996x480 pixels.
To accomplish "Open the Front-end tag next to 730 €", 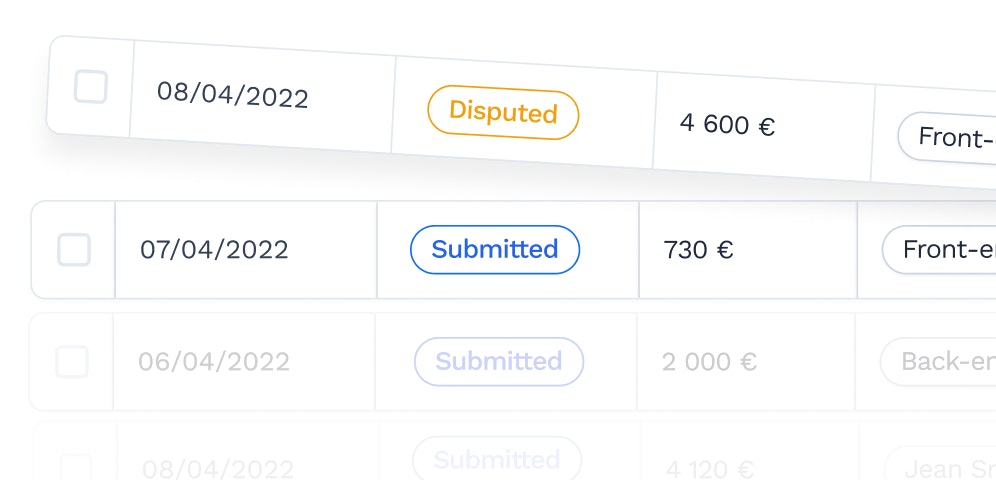I will [939, 250].
